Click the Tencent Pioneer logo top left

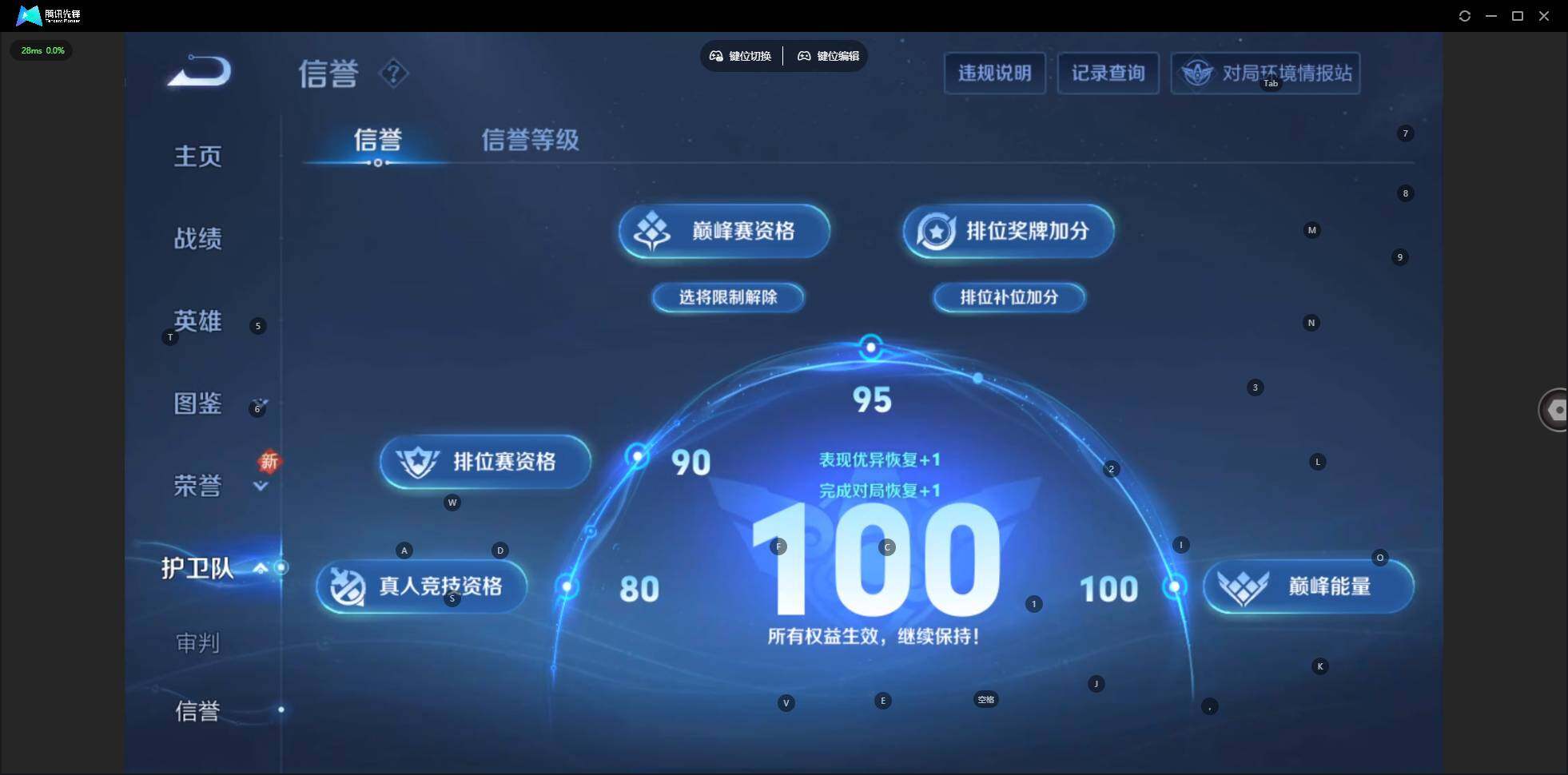point(29,14)
